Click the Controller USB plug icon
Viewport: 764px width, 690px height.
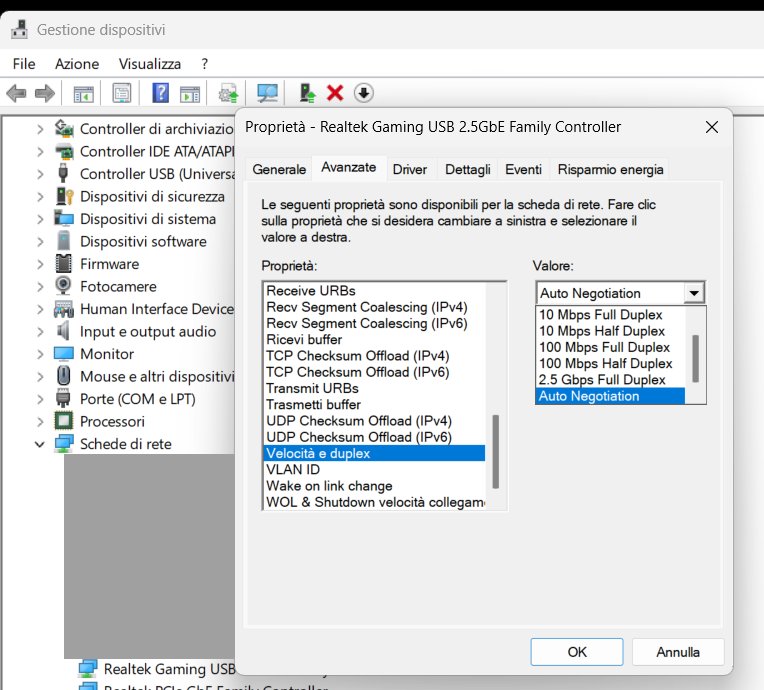63,173
